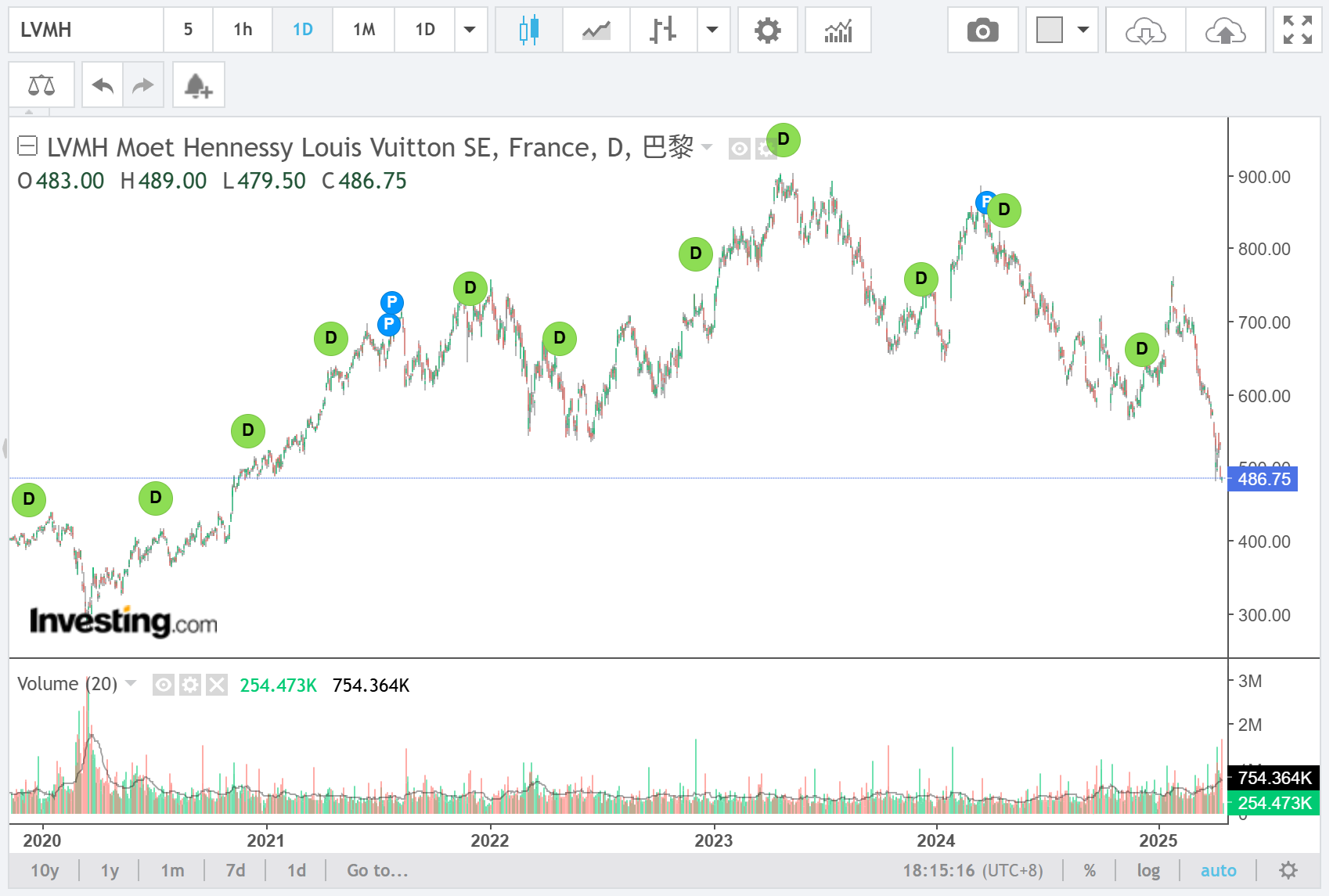Open the Go to... date dialog
Screen dimensions: 1333x896
click(x=377, y=870)
